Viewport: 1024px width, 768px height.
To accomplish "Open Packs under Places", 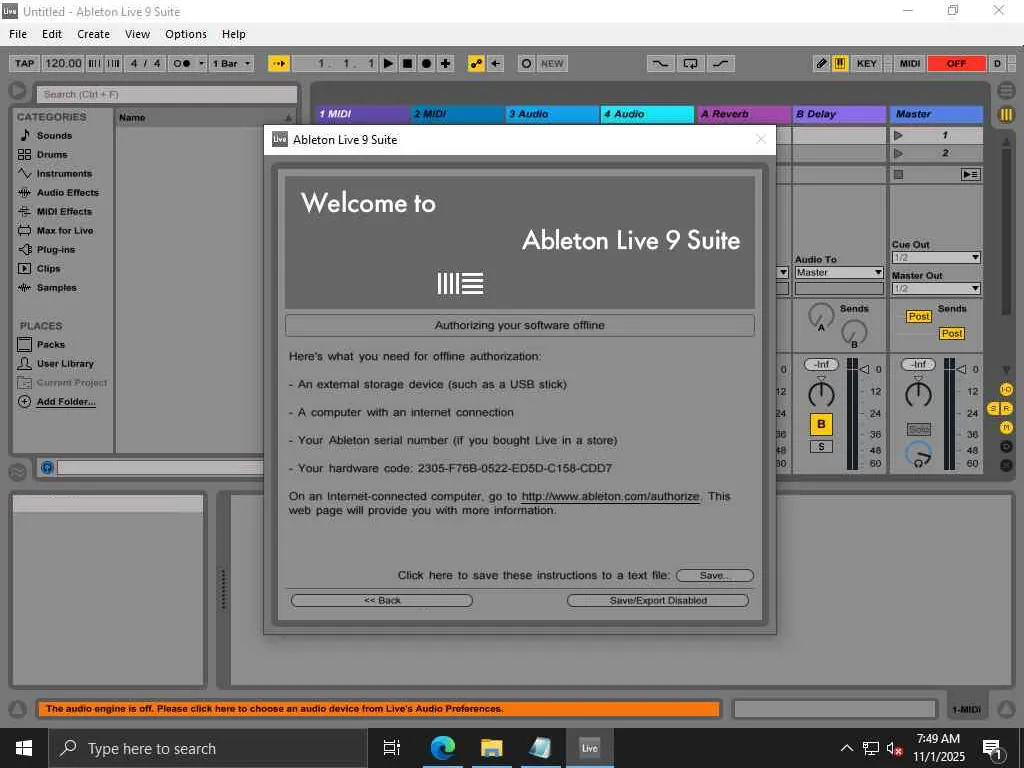I will 50,344.
